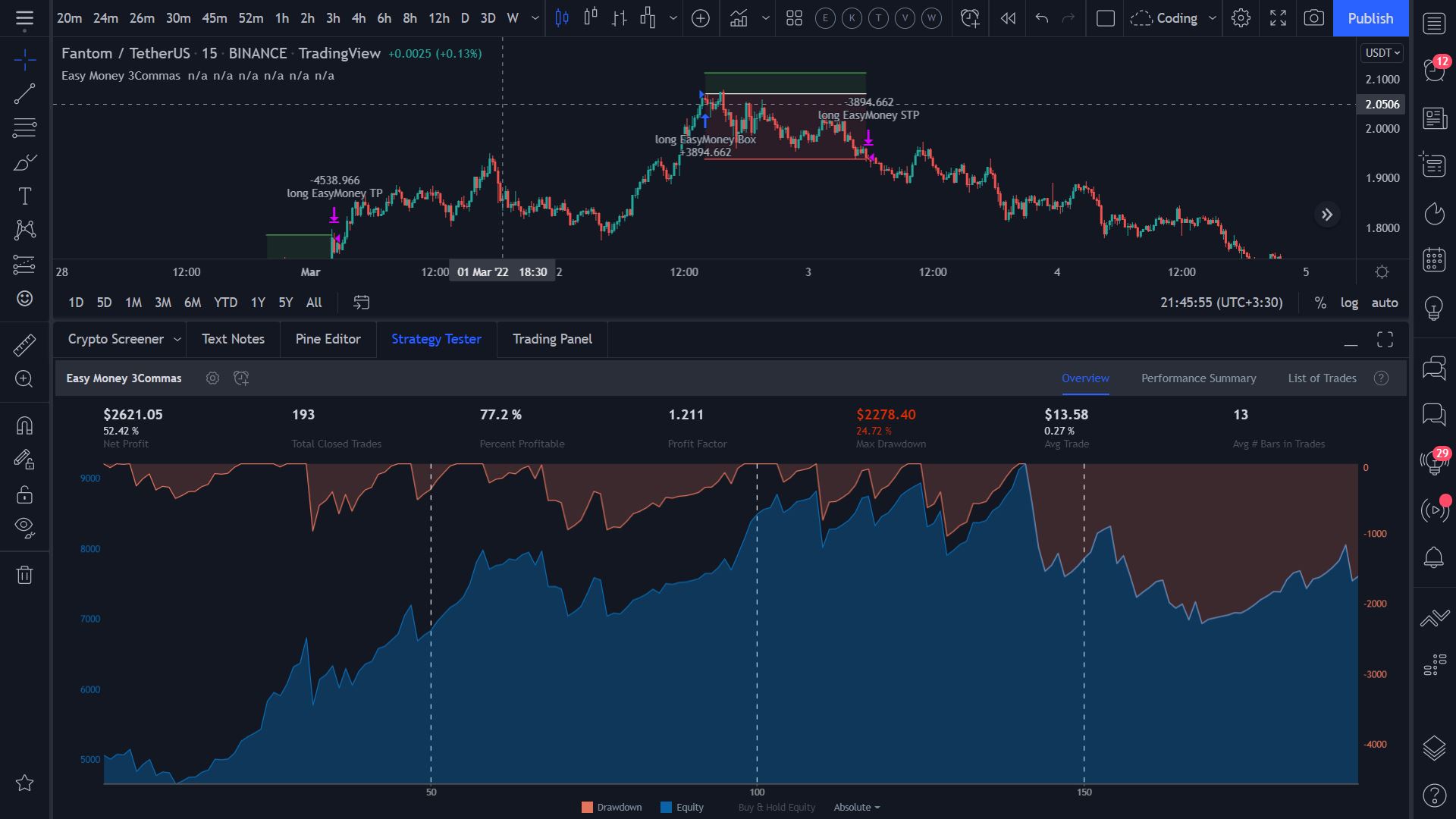
Task: Expand the indicators favorites dropdown arrow
Action: click(x=765, y=18)
